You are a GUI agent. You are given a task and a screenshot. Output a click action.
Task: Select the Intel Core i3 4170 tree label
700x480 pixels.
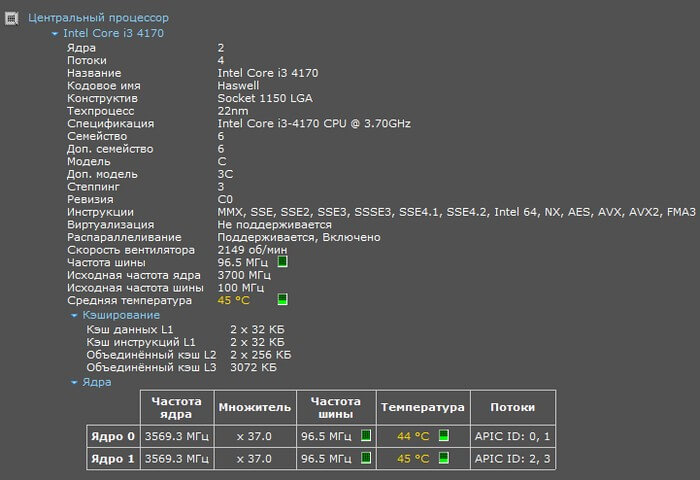point(113,33)
